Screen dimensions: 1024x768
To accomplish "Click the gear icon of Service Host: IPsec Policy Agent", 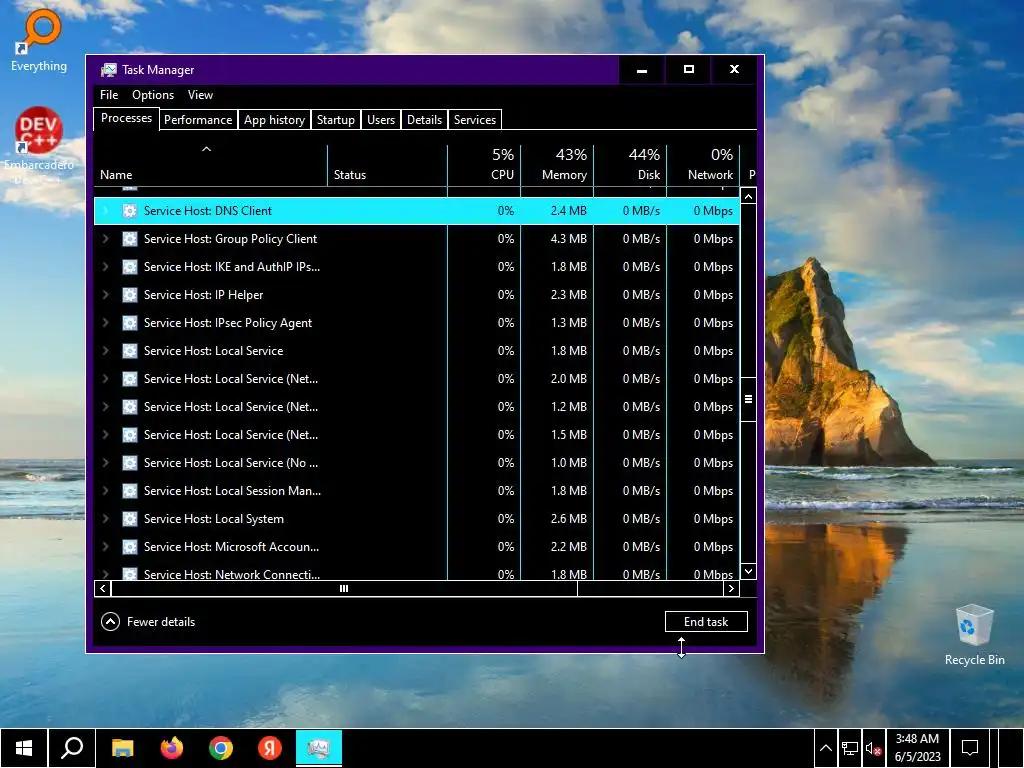I will (x=130, y=323).
